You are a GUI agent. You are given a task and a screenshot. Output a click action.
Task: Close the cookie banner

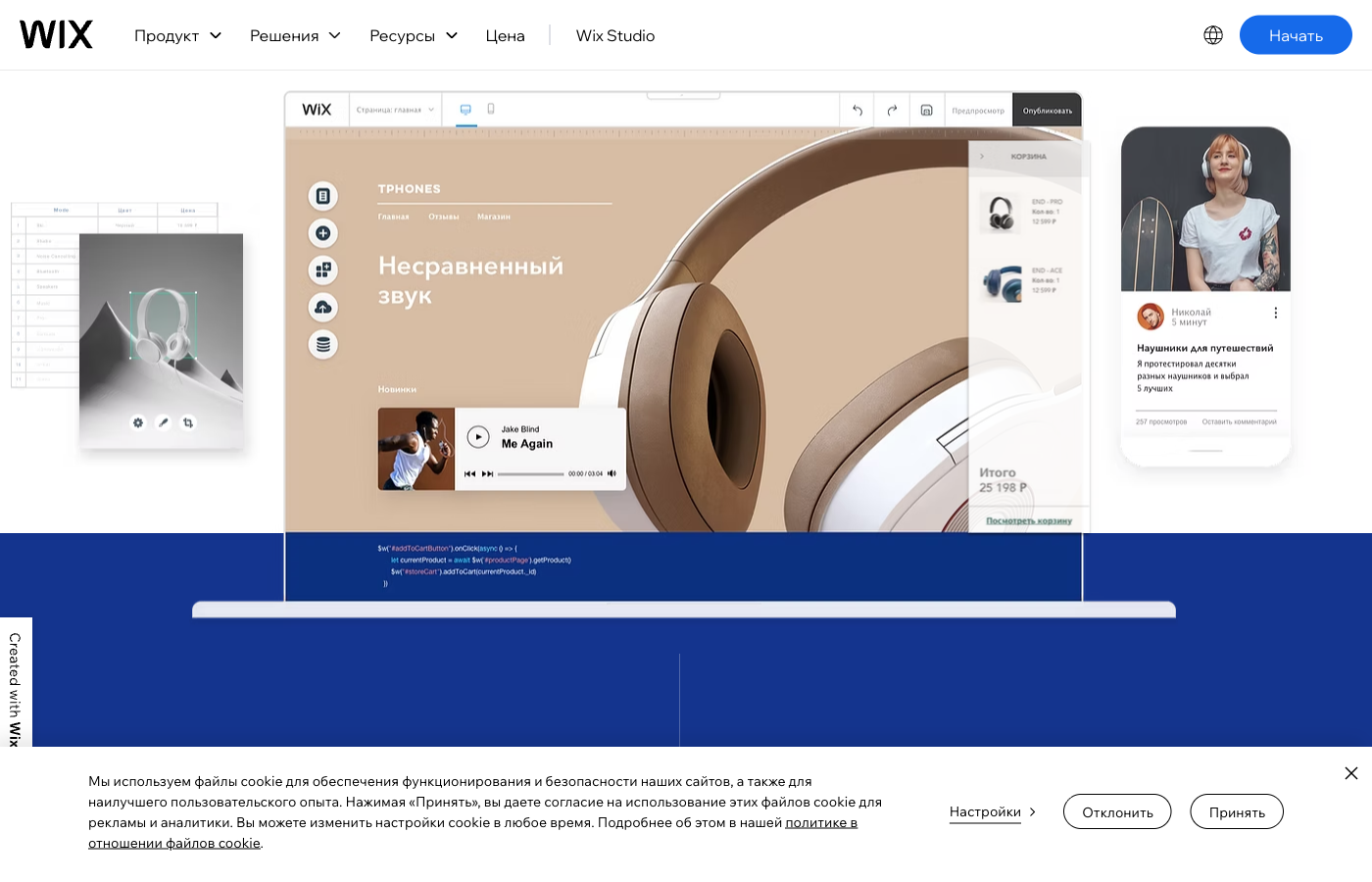coord(1351,773)
